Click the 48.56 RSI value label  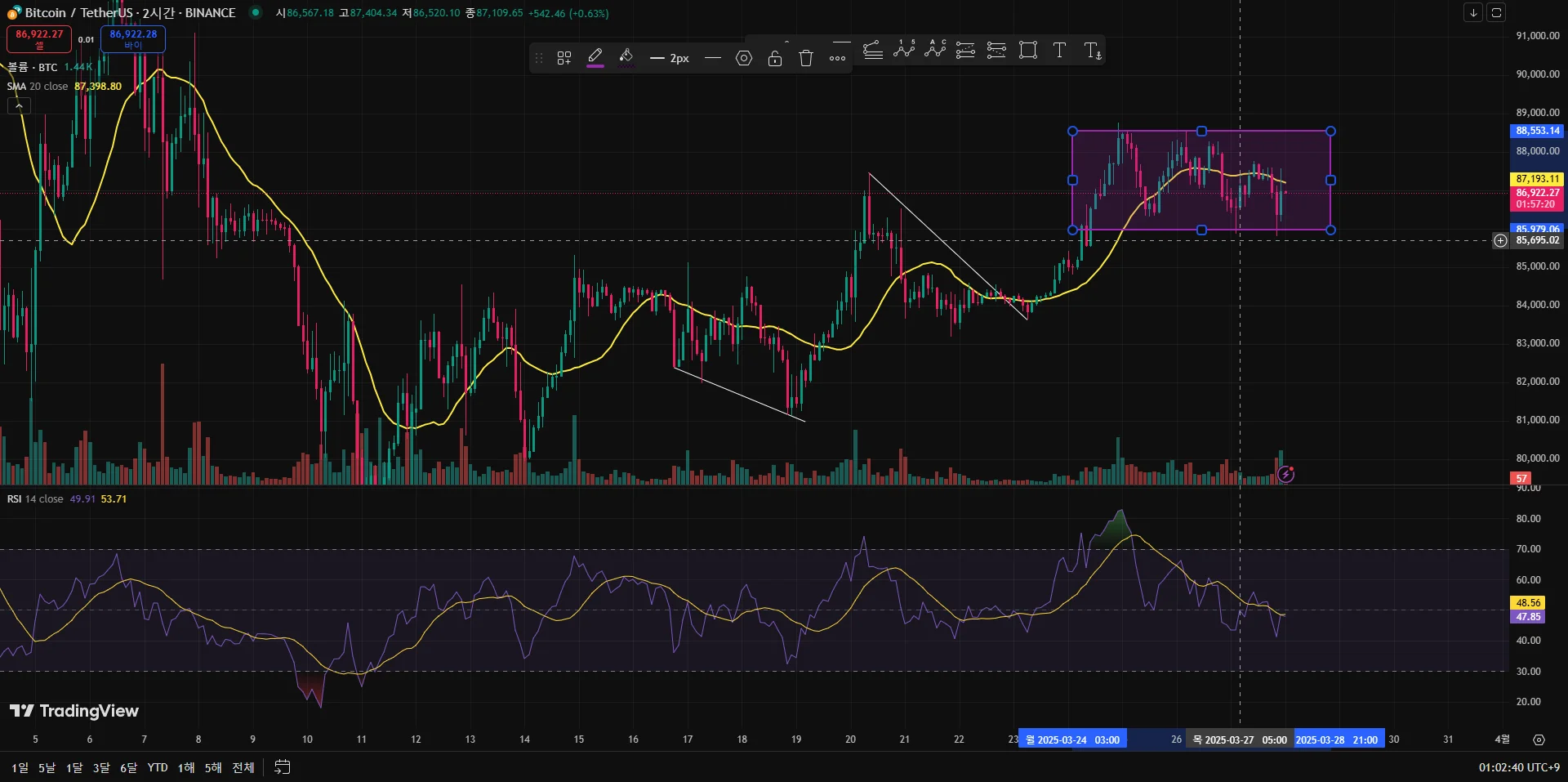pos(1527,603)
